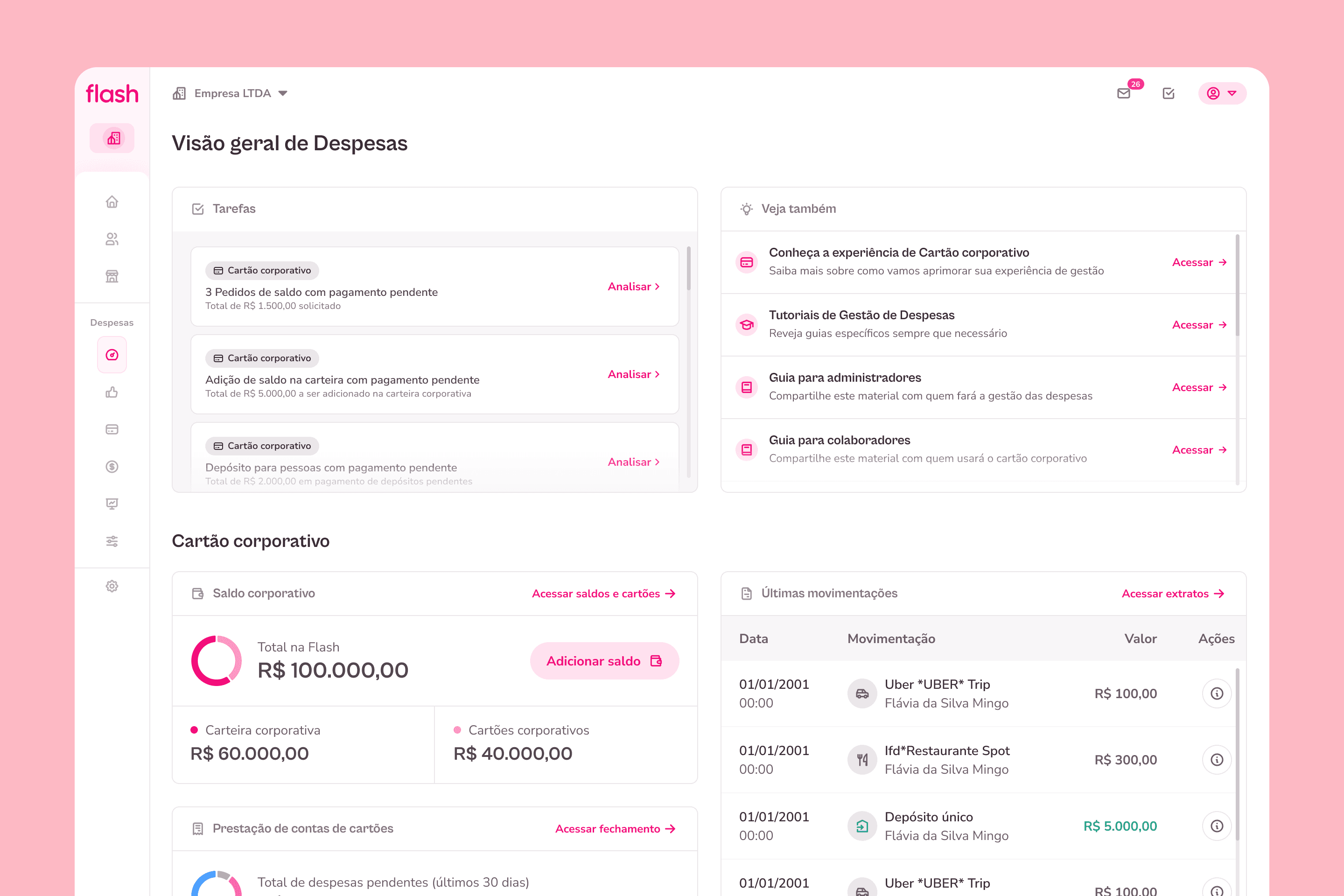Click the Adicionar saldo button
The image size is (1344, 896).
[x=604, y=661]
